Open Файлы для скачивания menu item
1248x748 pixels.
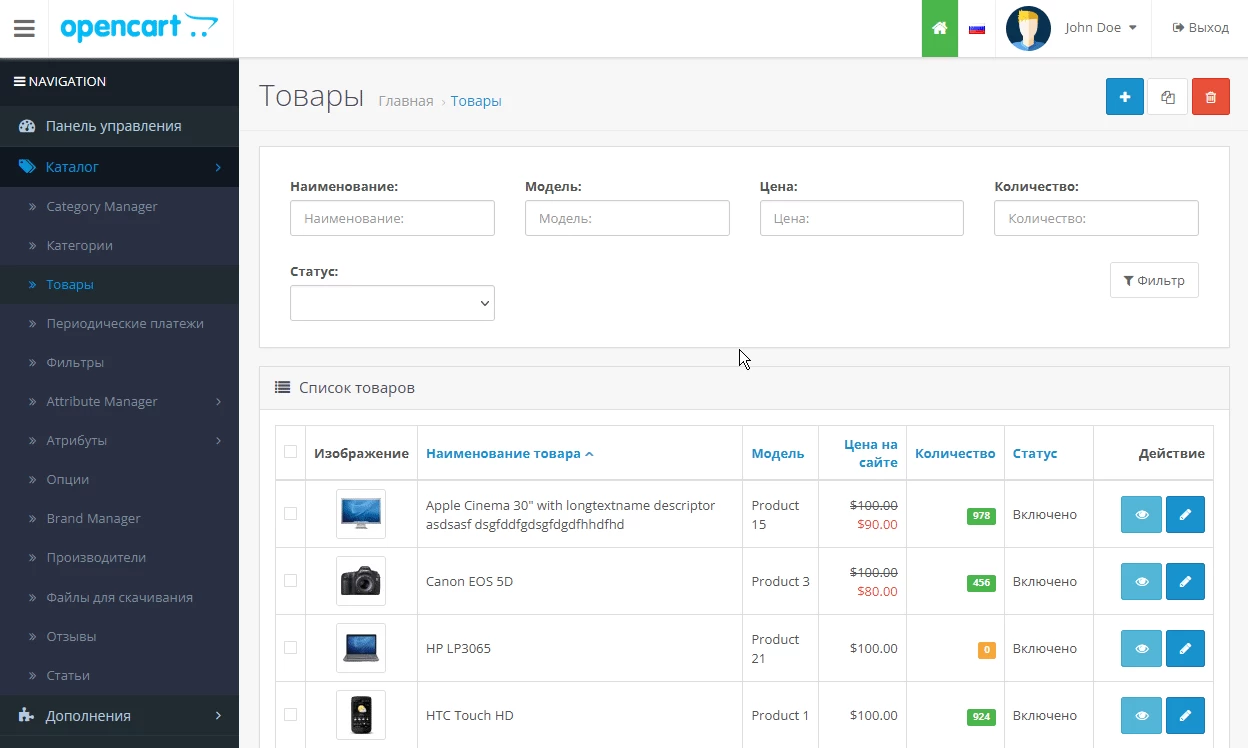(119, 597)
